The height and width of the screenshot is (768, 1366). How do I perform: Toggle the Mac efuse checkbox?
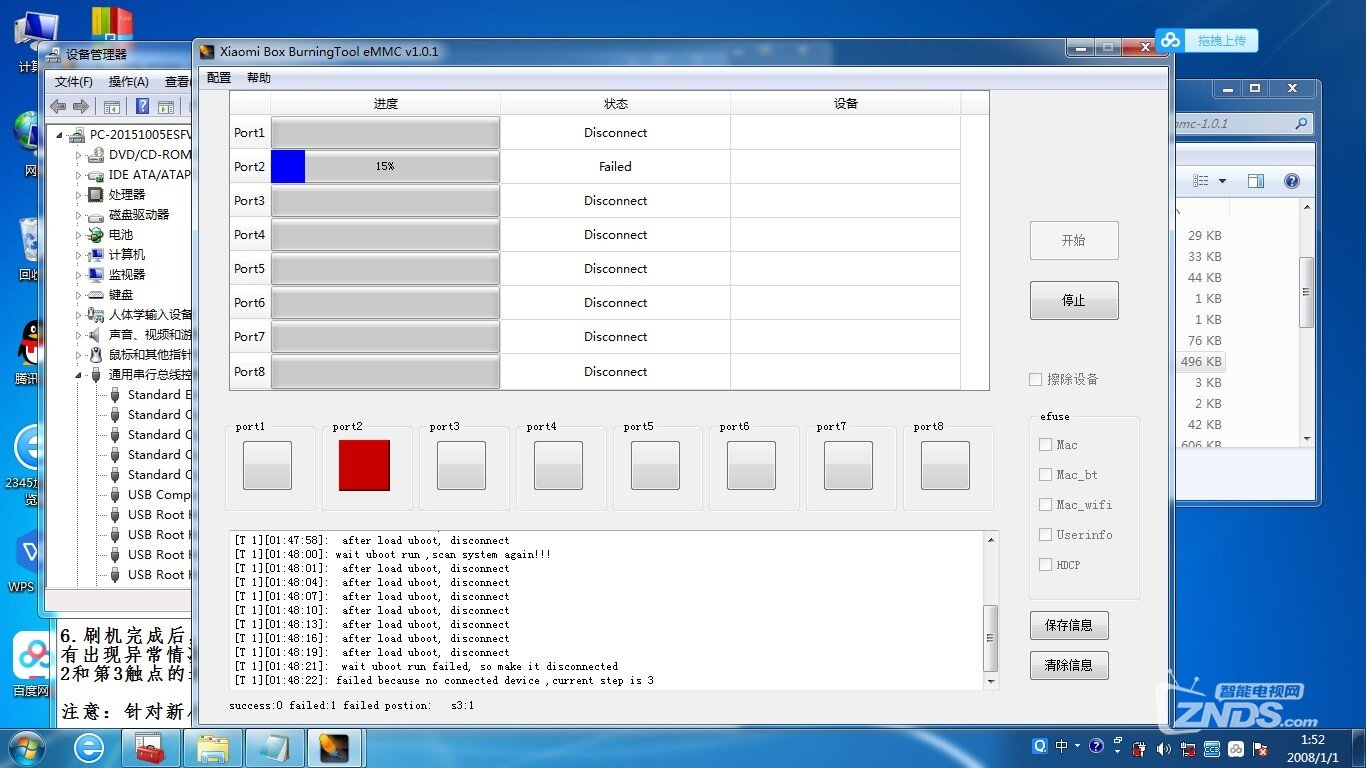(1045, 445)
